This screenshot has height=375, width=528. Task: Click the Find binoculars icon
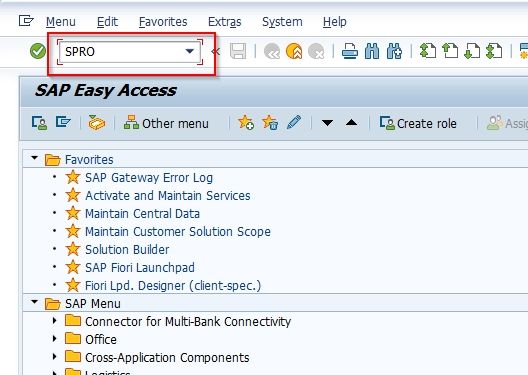[x=372, y=52]
